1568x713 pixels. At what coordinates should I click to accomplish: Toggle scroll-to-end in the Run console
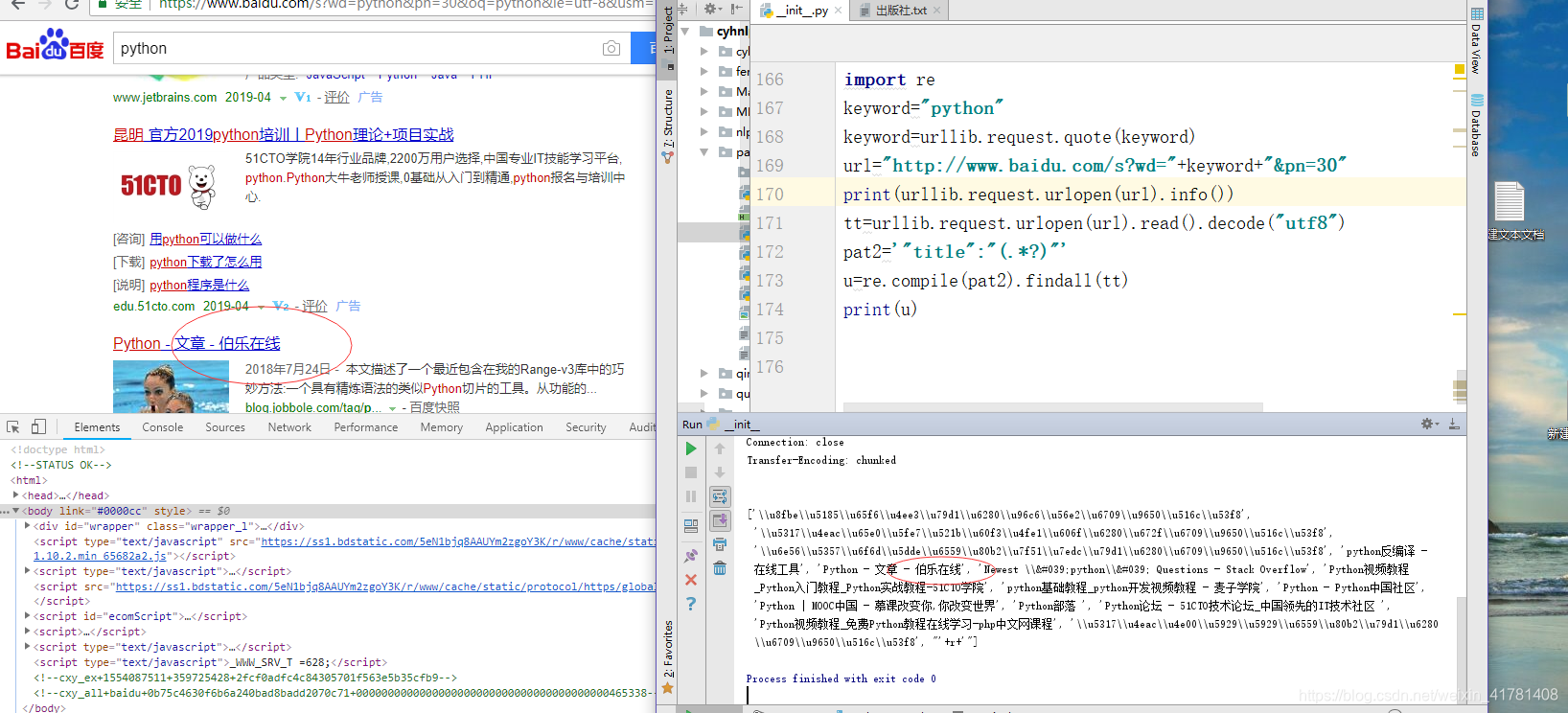click(x=720, y=520)
